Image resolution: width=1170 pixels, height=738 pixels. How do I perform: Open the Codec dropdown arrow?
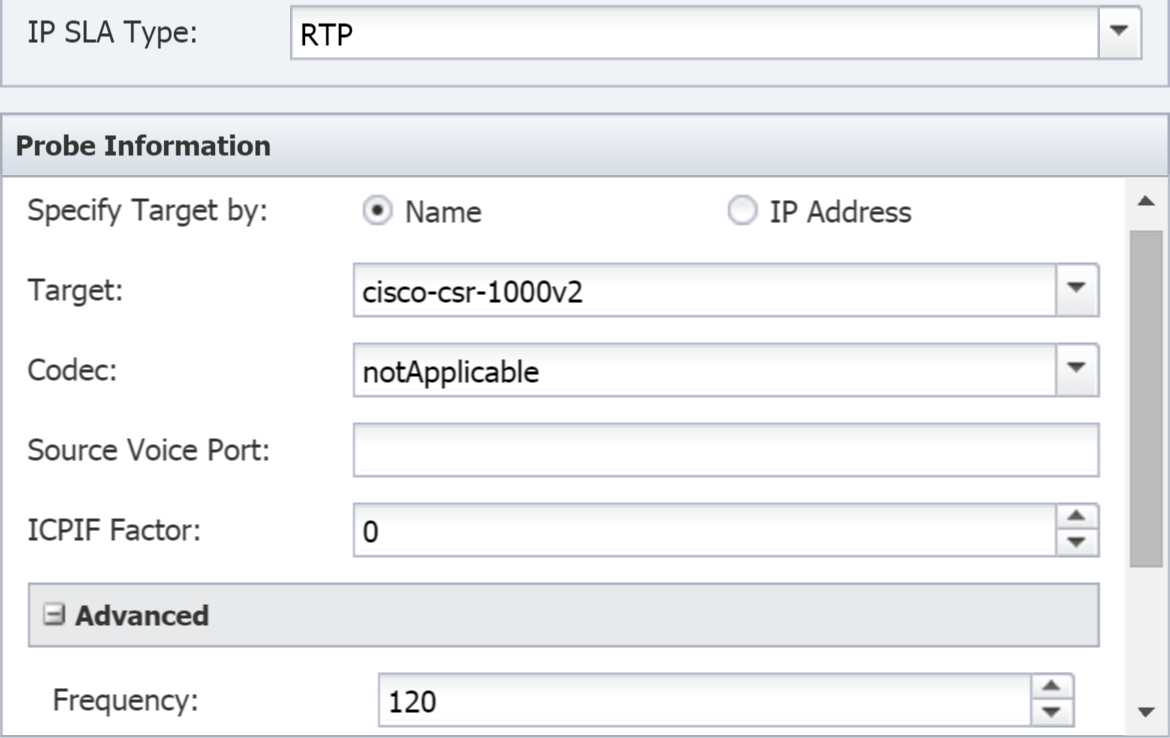[1076, 369]
